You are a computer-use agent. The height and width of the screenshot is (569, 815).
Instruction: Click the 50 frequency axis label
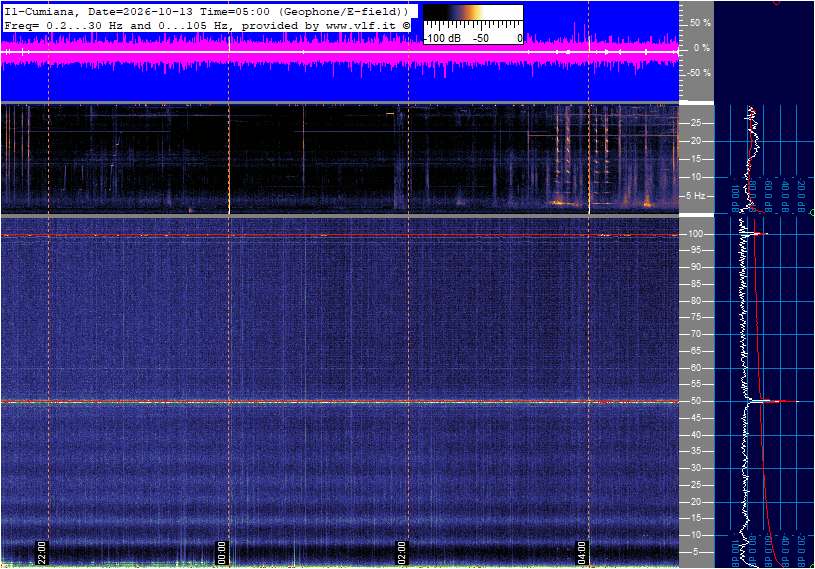[x=695, y=401]
